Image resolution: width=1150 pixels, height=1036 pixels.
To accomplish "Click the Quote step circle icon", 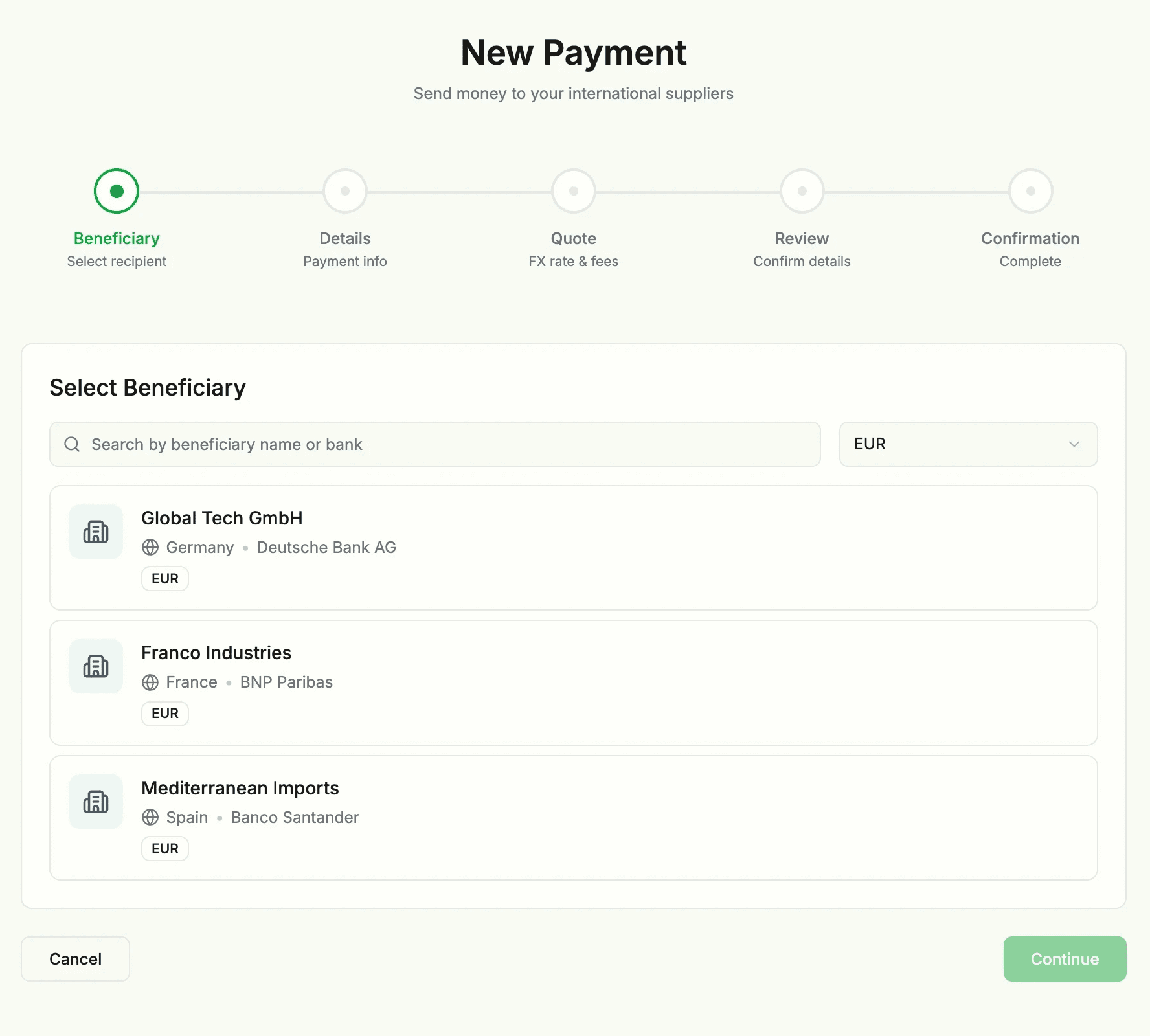I will point(573,190).
